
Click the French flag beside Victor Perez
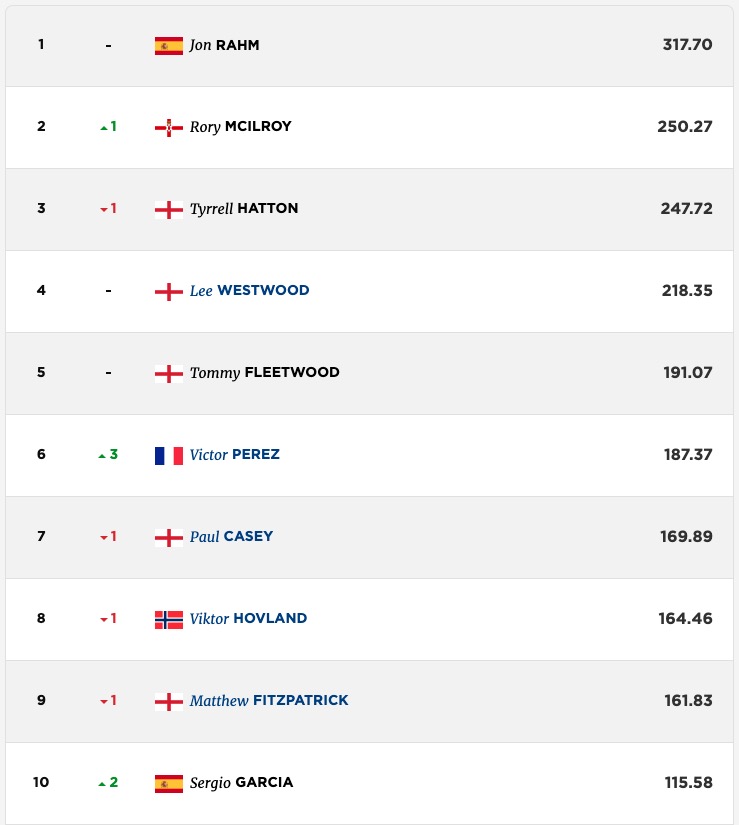pyautogui.click(x=169, y=456)
